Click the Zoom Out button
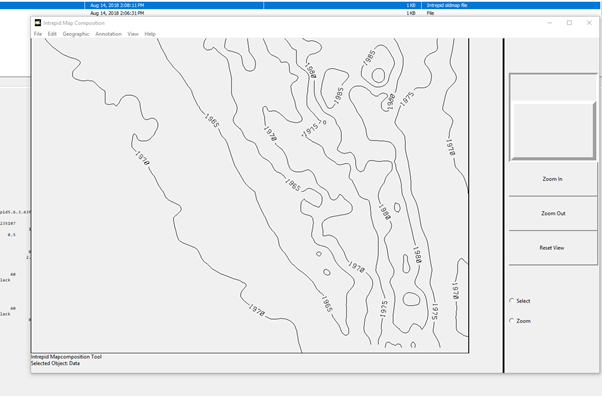602x396 pixels. pos(552,213)
